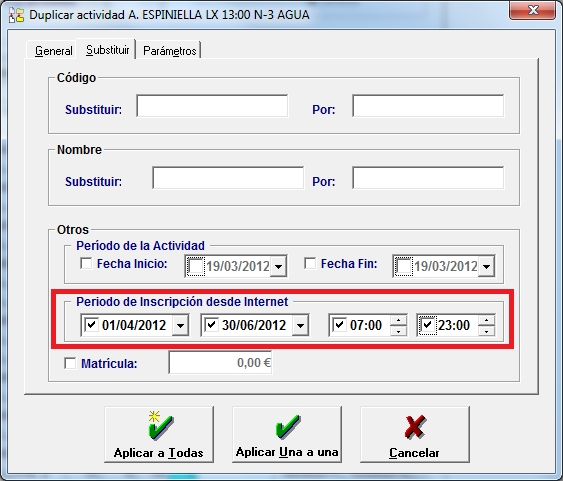Click the Aplicar Una a una checkmark icon
Image resolution: width=563 pixels, height=481 pixels.
click(x=288, y=427)
